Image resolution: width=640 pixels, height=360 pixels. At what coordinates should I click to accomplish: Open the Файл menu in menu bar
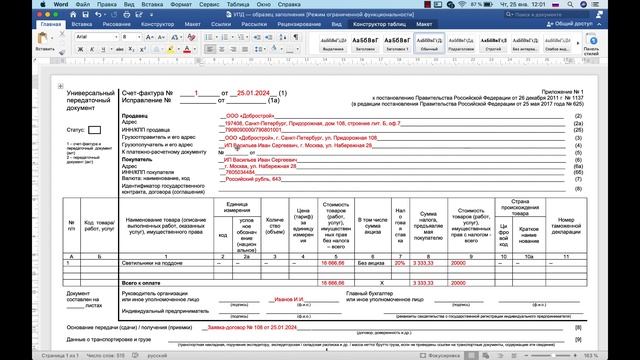[x=83, y=4]
